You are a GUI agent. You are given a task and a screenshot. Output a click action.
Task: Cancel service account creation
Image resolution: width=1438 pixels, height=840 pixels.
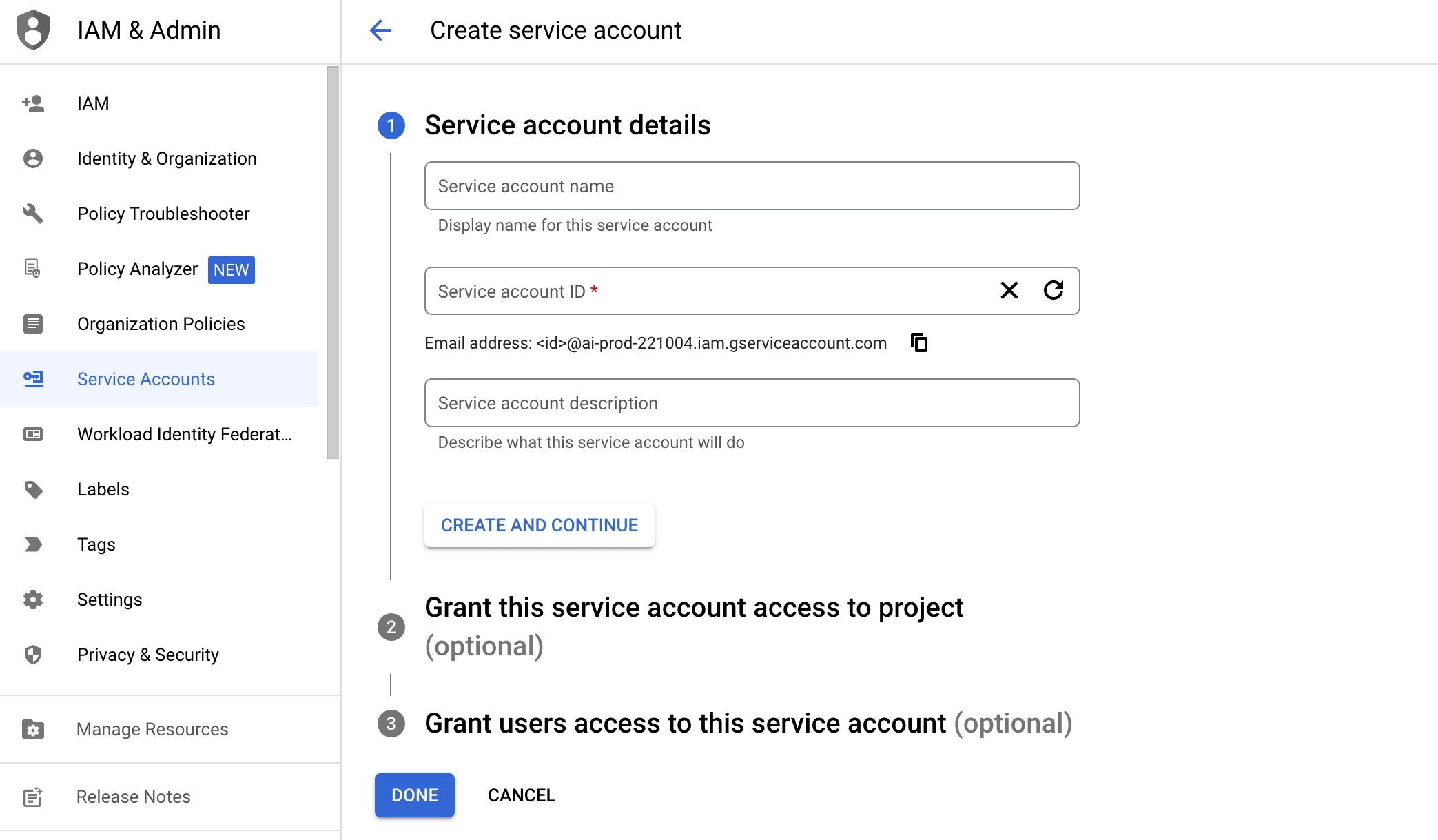tap(522, 795)
